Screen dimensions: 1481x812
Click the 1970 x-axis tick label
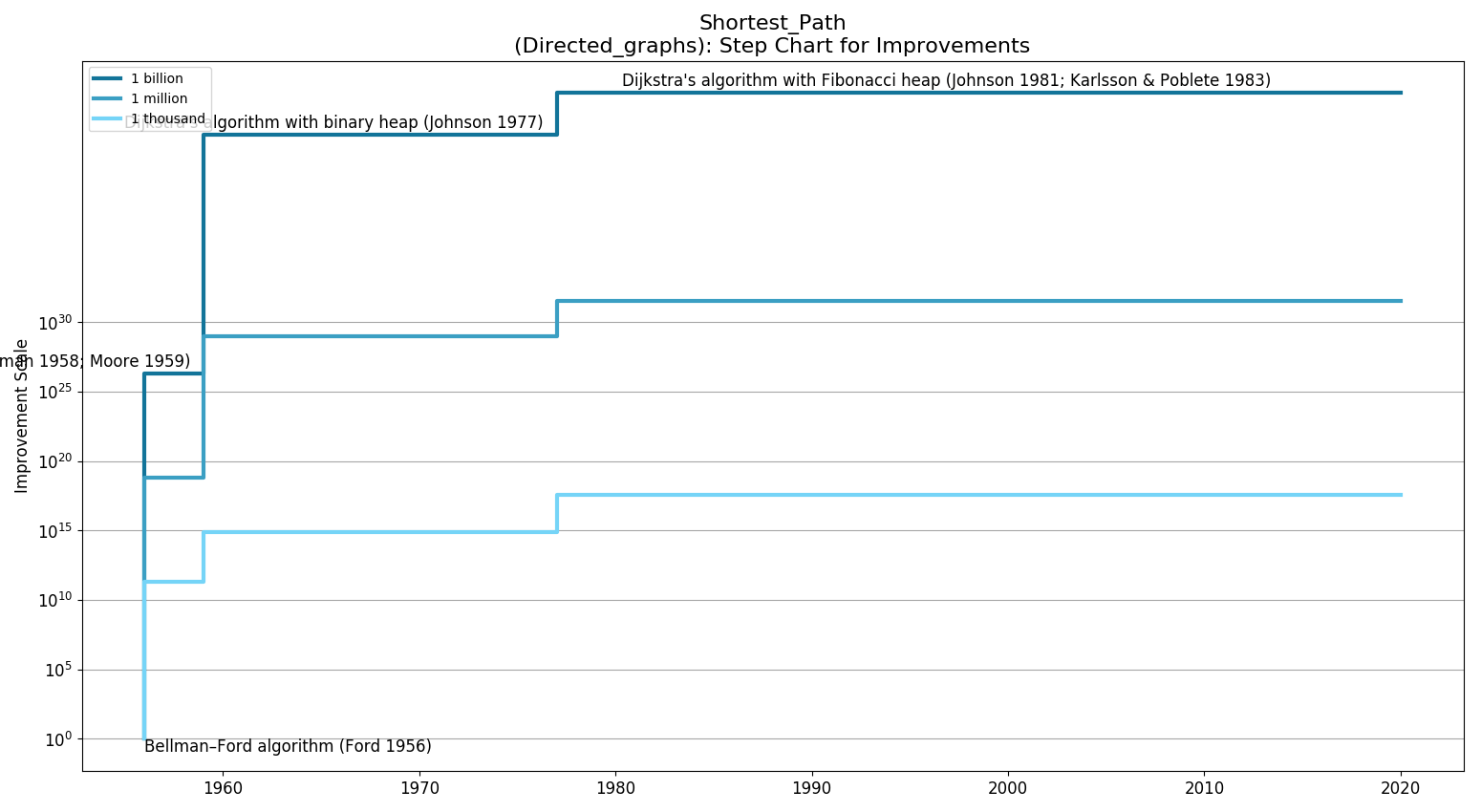coord(419,788)
